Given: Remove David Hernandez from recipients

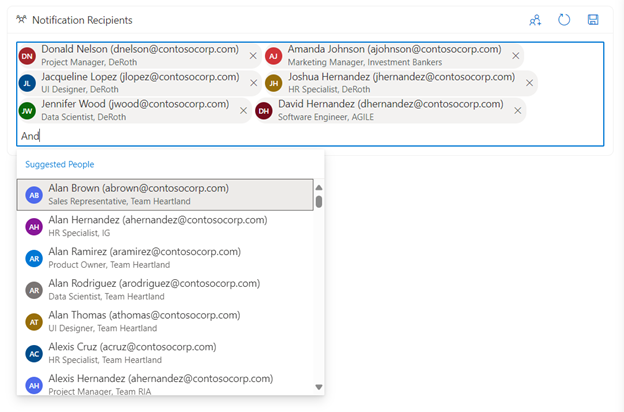Looking at the screenshot, I should [x=518, y=111].
